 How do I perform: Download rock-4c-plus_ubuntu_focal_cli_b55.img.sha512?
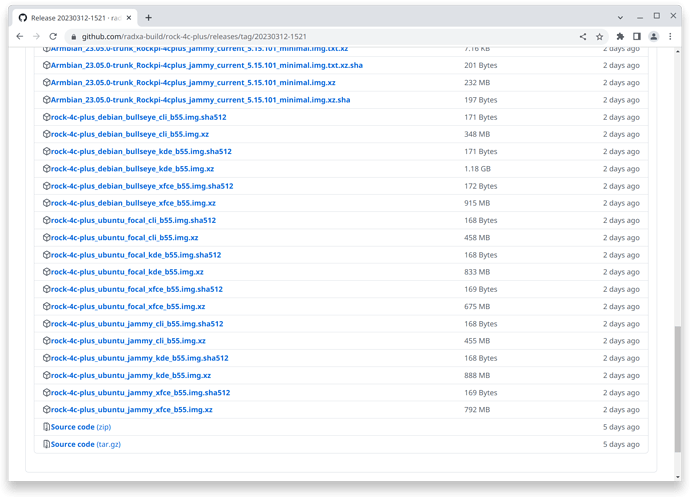[133, 220]
